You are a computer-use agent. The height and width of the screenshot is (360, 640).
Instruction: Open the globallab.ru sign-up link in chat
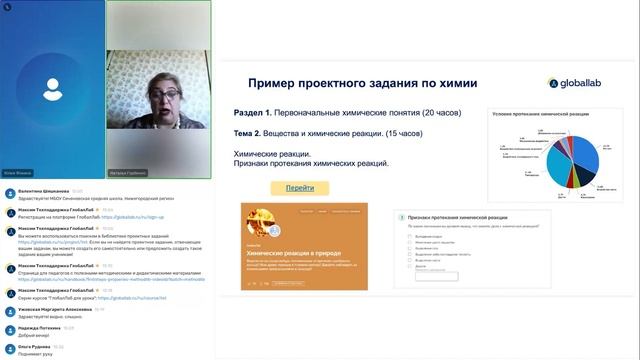point(133,217)
